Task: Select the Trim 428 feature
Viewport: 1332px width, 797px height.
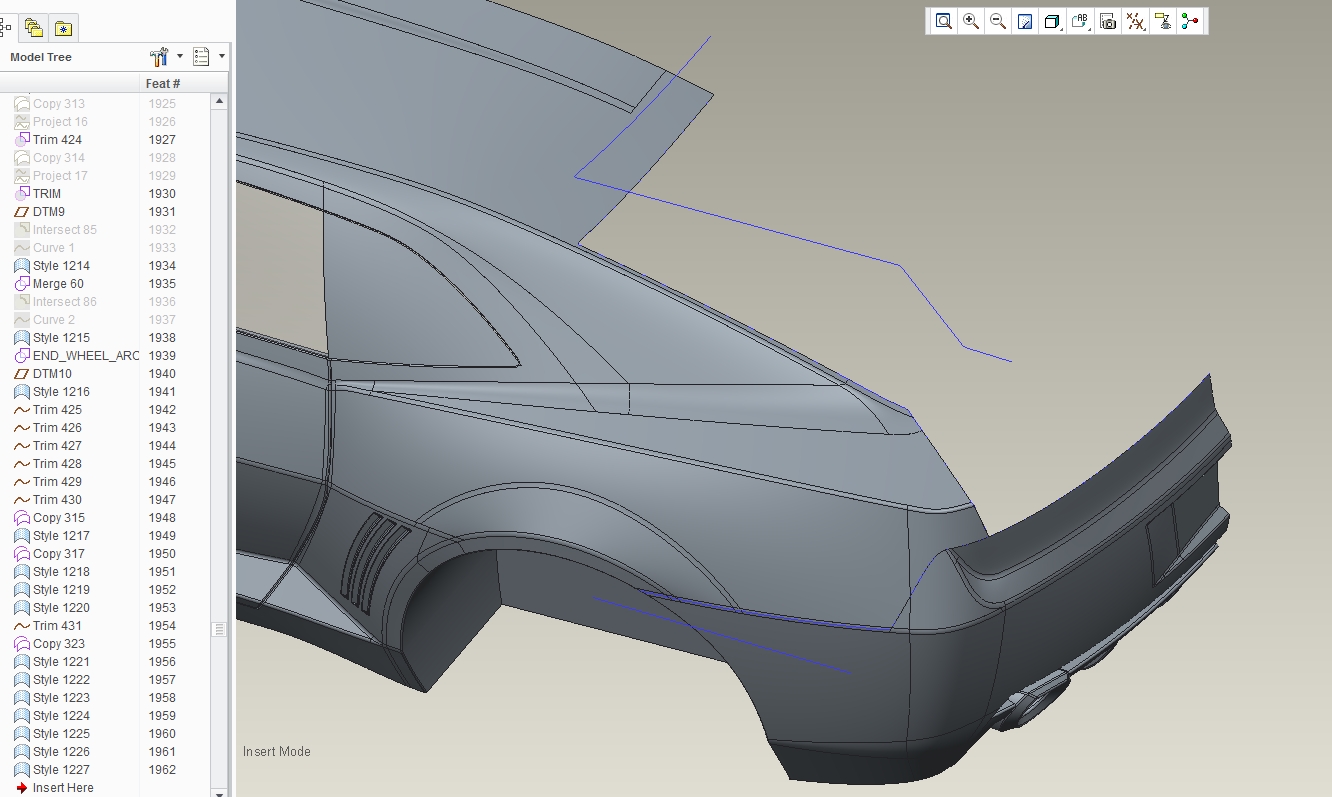Action: click(x=57, y=464)
